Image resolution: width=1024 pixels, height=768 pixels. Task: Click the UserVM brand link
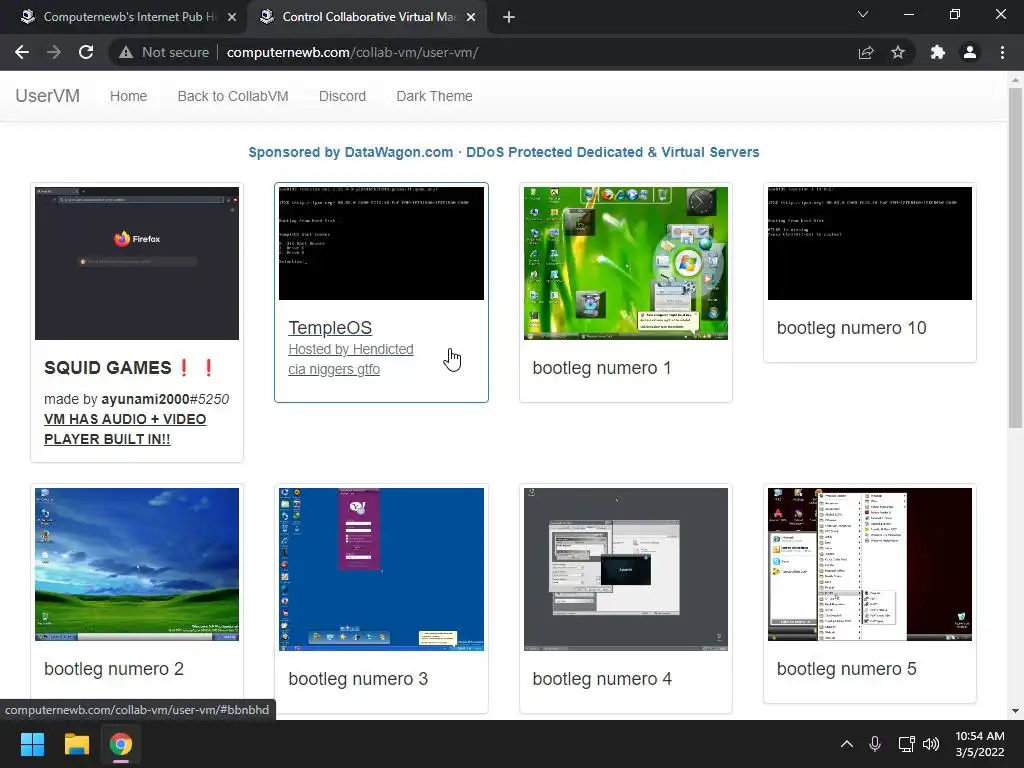pyautogui.click(x=48, y=96)
